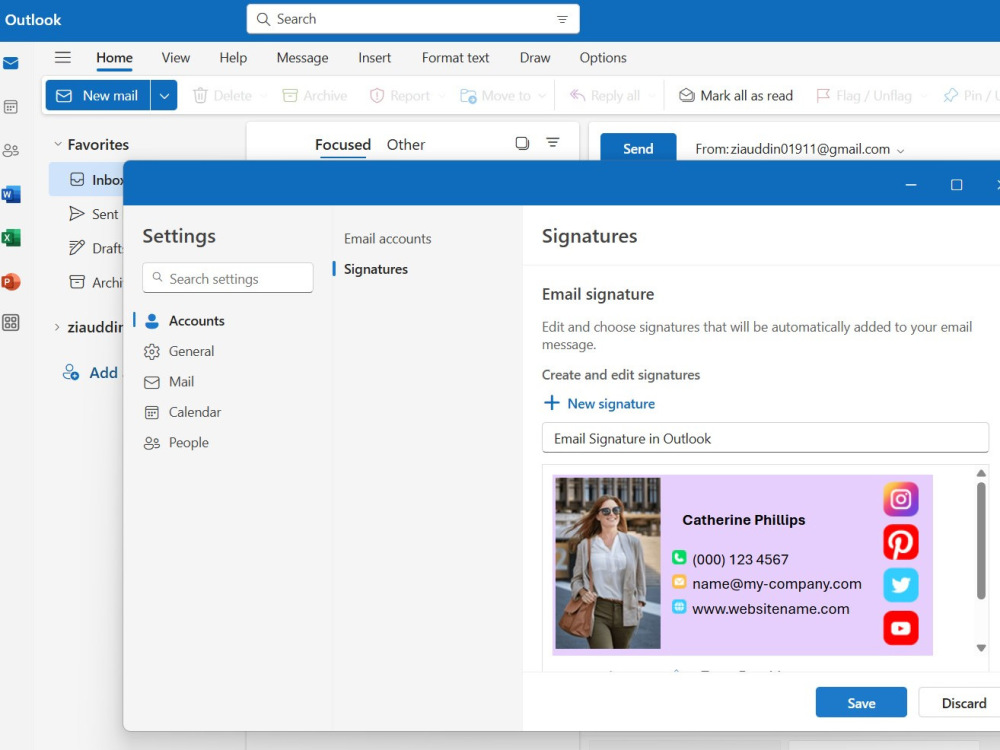Launch PowerPoint from the left app rail

(x=11, y=281)
